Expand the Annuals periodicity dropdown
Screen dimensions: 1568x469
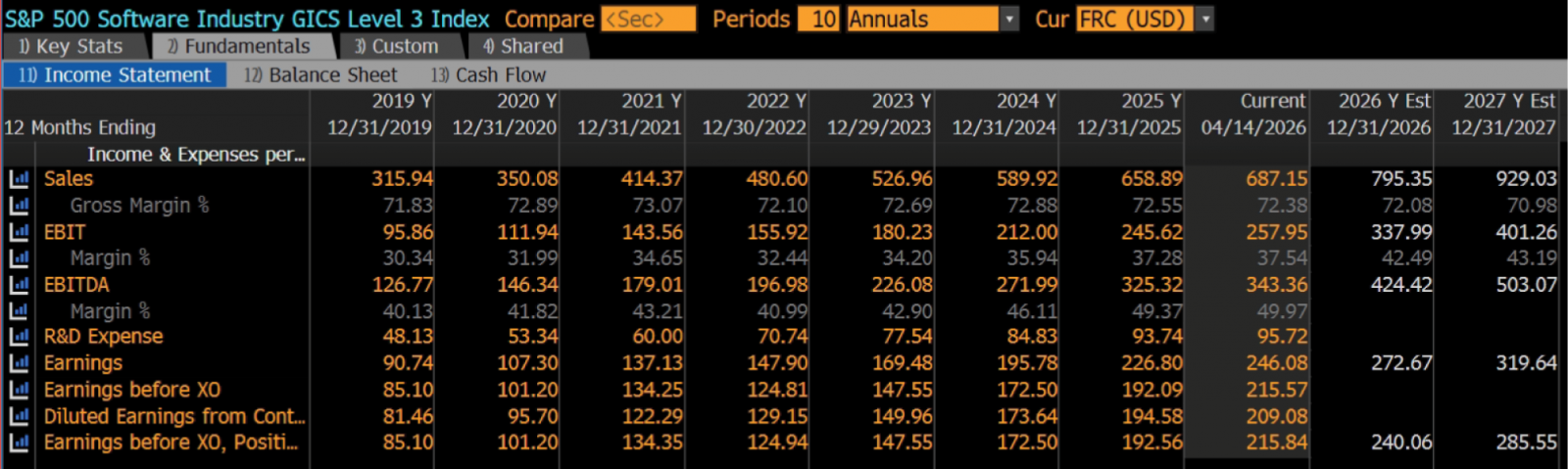pyautogui.click(x=1009, y=20)
